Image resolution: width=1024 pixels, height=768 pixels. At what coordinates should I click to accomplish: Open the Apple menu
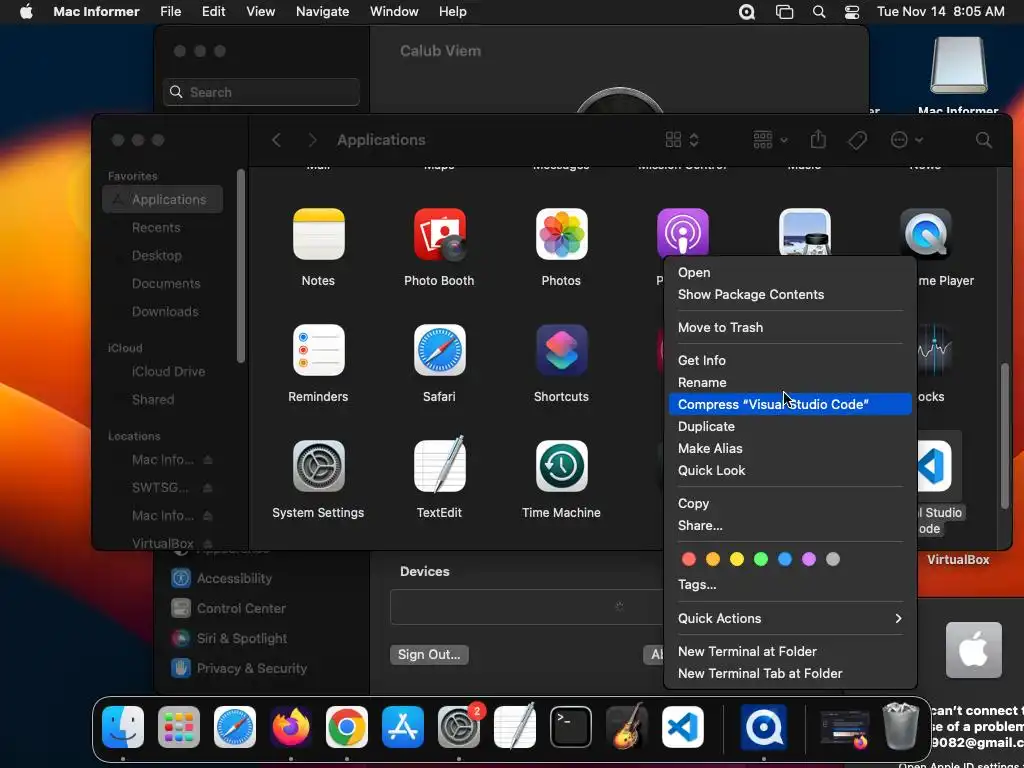click(26, 12)
